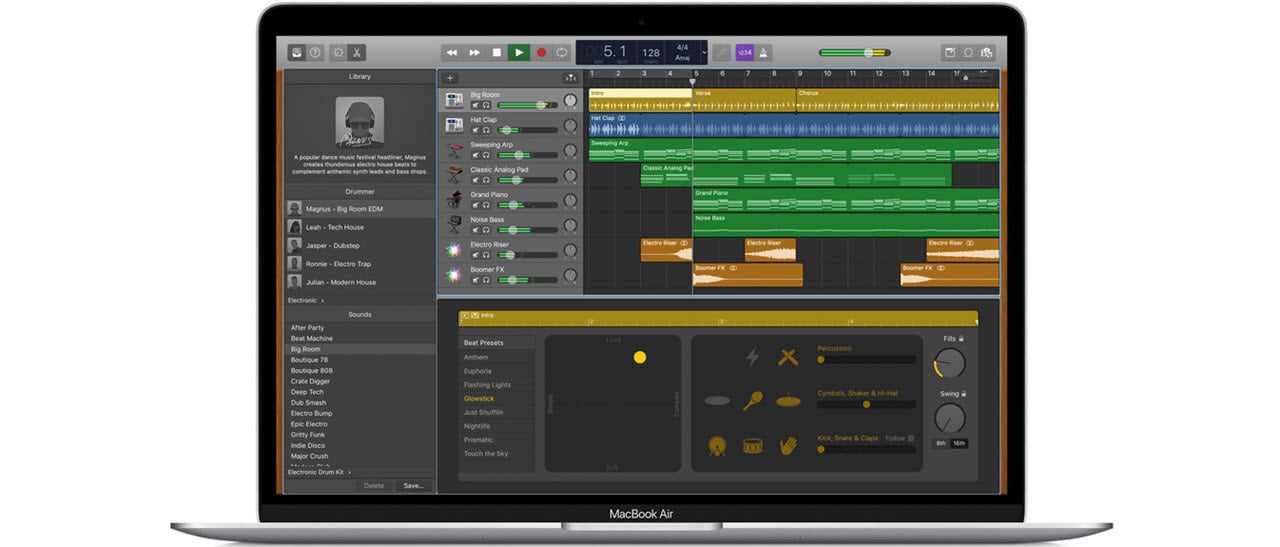This screenshot has height=547, width=1280.
Task: Click the Big Room track pan knob
Action: point(570,101)
